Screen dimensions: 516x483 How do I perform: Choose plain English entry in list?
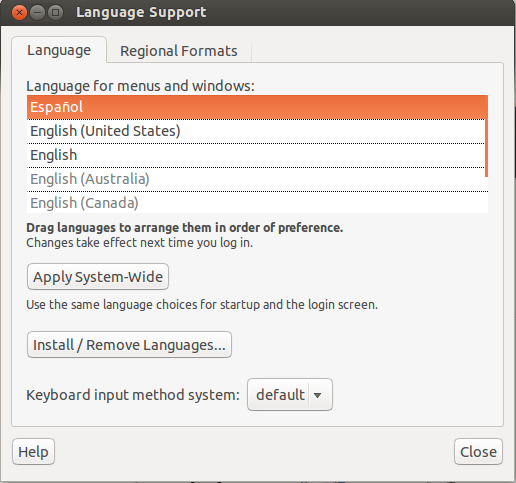point(256,155)
